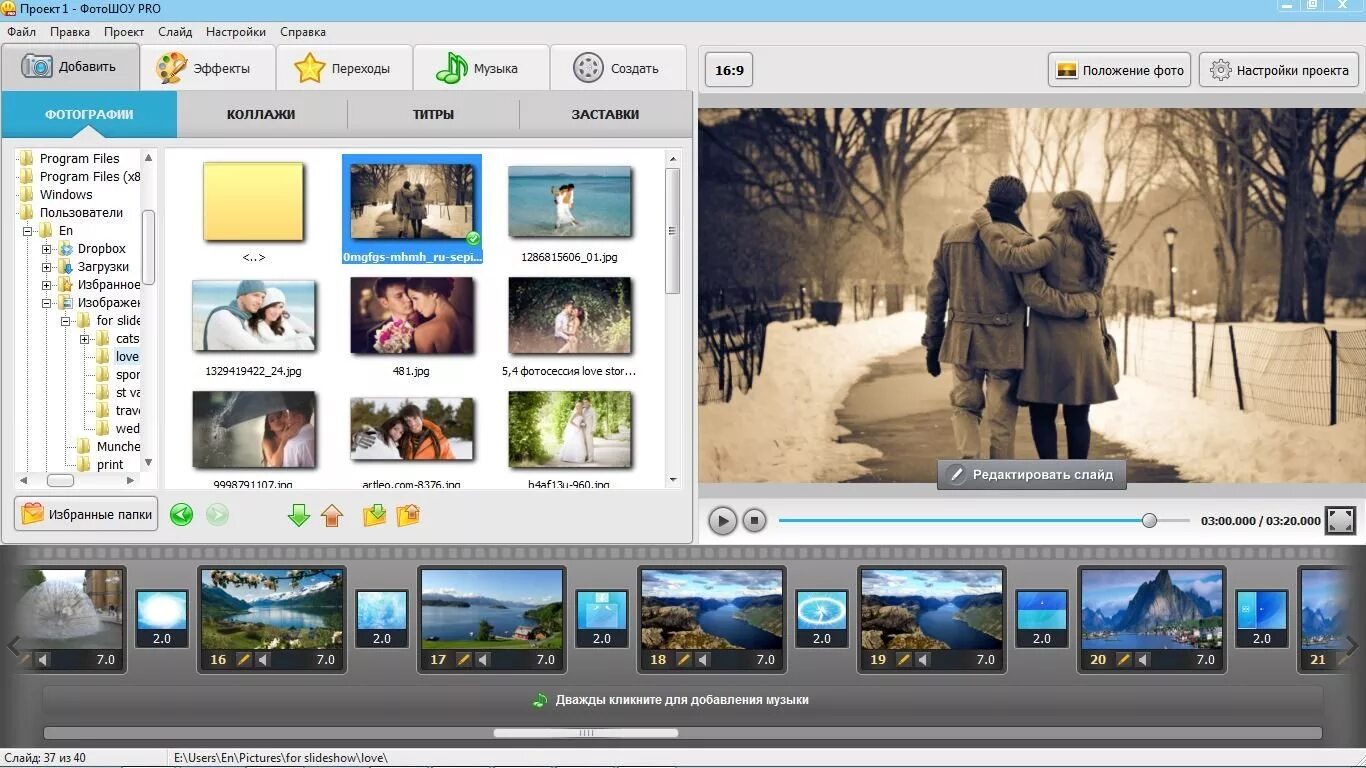Expand the Dropbox folder node

coord(47,249)
